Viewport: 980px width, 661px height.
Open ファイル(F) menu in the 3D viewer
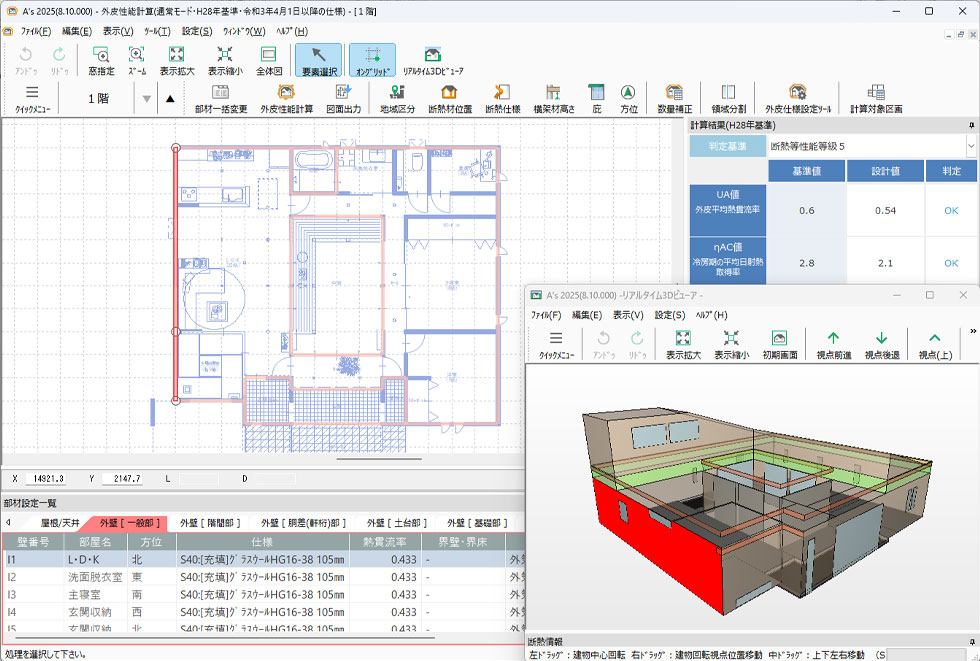tap(546, 316)
